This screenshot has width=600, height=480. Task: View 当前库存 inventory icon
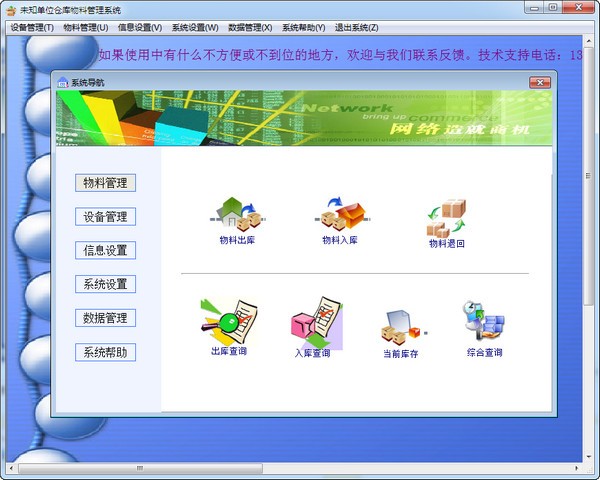pos(400,327)
